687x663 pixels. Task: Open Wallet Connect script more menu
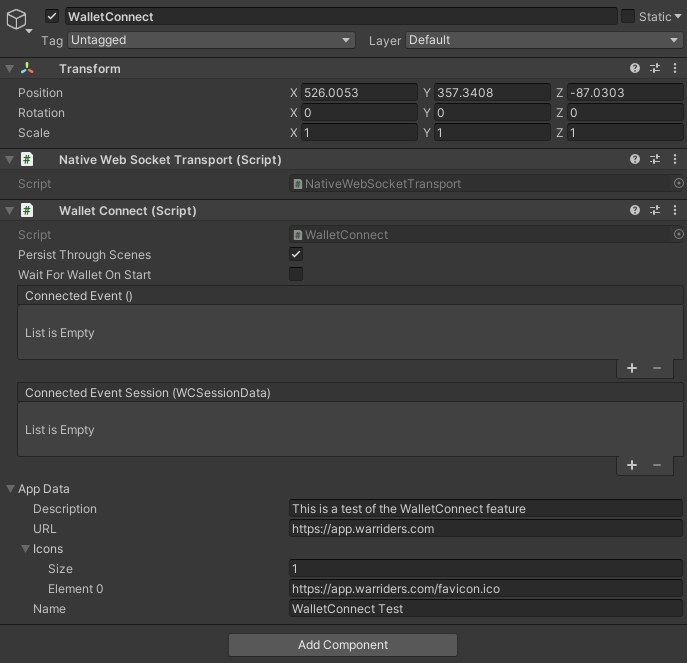click(675, 210)
